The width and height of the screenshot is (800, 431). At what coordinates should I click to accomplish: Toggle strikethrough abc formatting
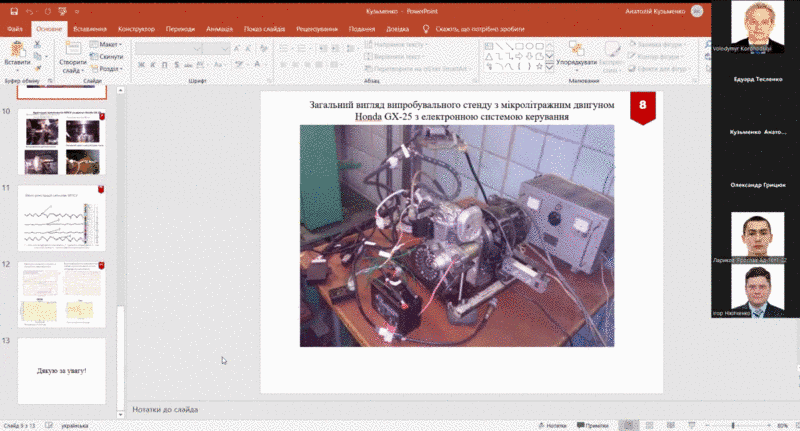coord(188,65)
